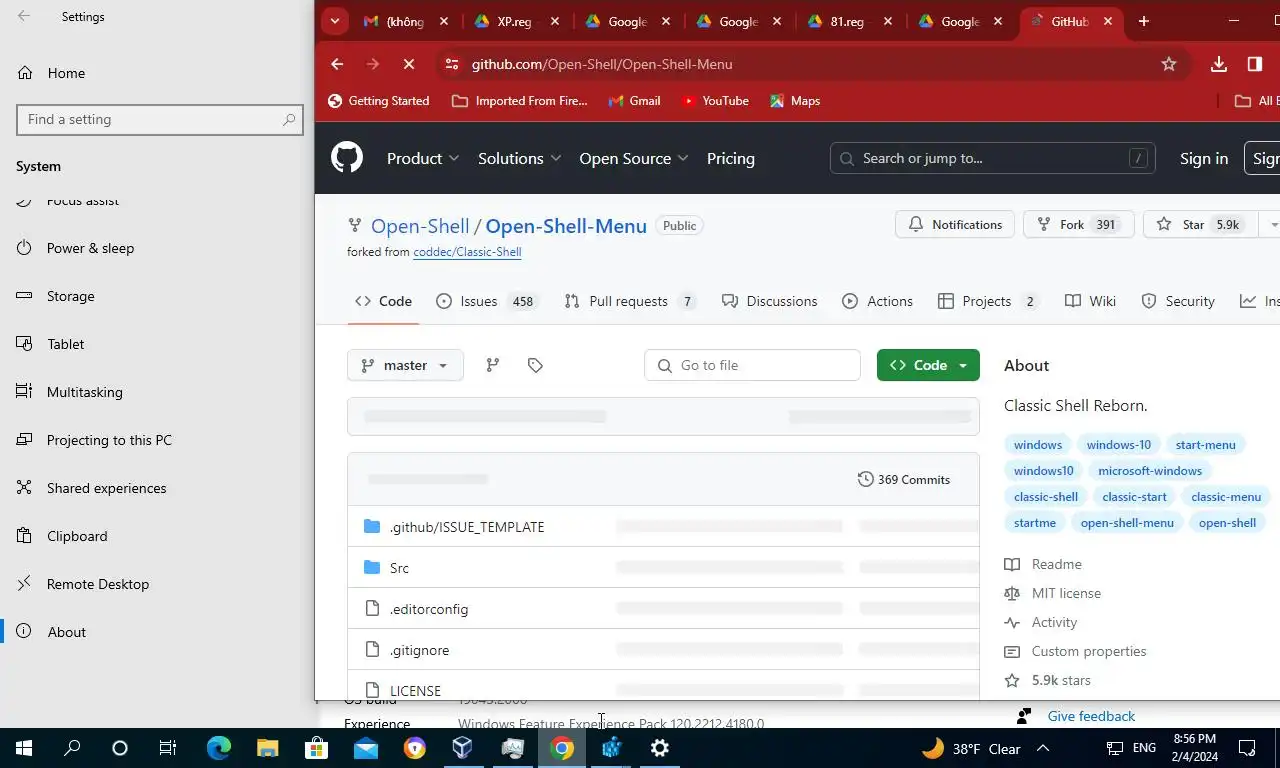This screenshot has width=1280, height=768.
Task: Open notification center icon
Action: point(1247,748)
